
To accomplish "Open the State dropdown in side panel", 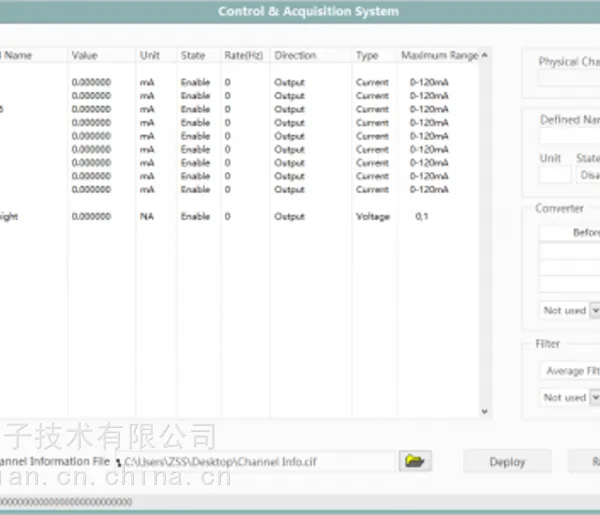I will click(589, 175).
